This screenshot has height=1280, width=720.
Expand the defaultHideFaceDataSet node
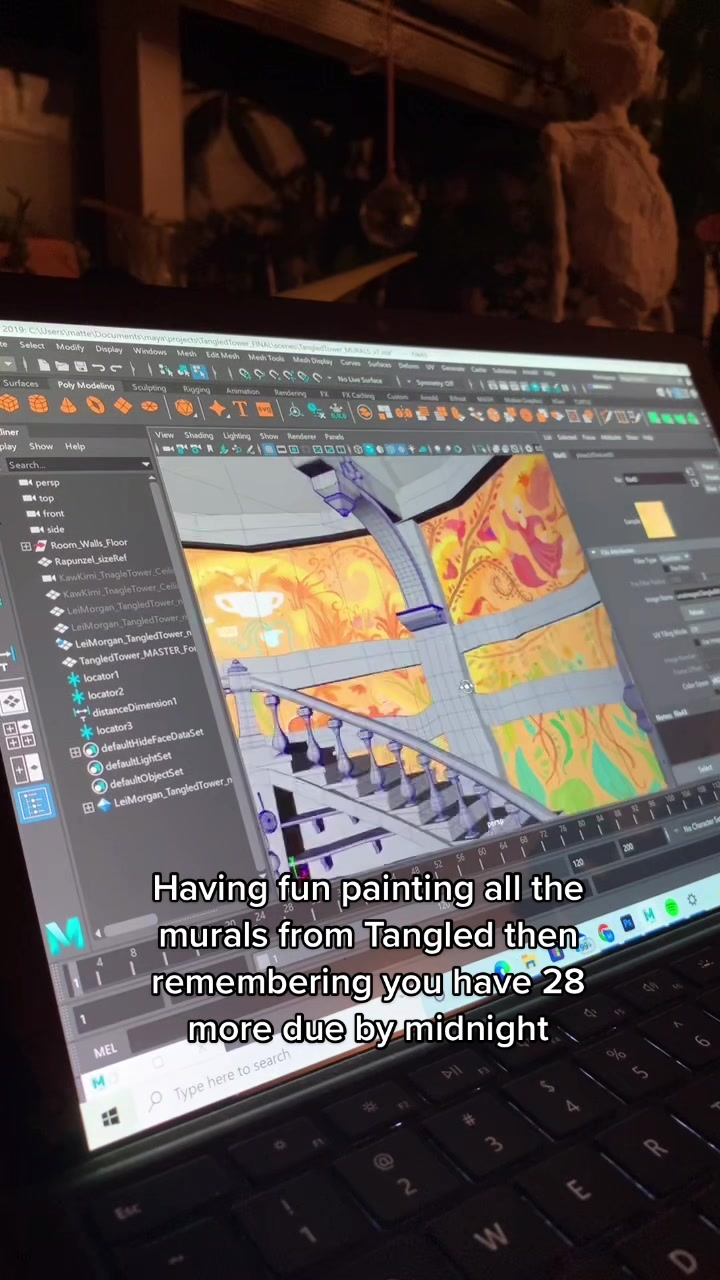(x=75, y=752)
